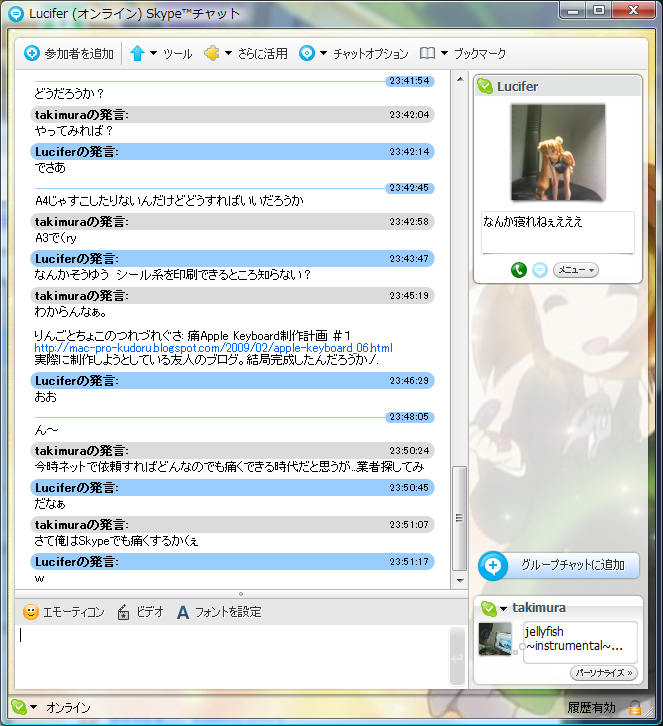Image resolution: width=663 pixels, height=726 pixels.
Task: Call Lucifer with the green phone icon
Action: [x=519, y=269]
